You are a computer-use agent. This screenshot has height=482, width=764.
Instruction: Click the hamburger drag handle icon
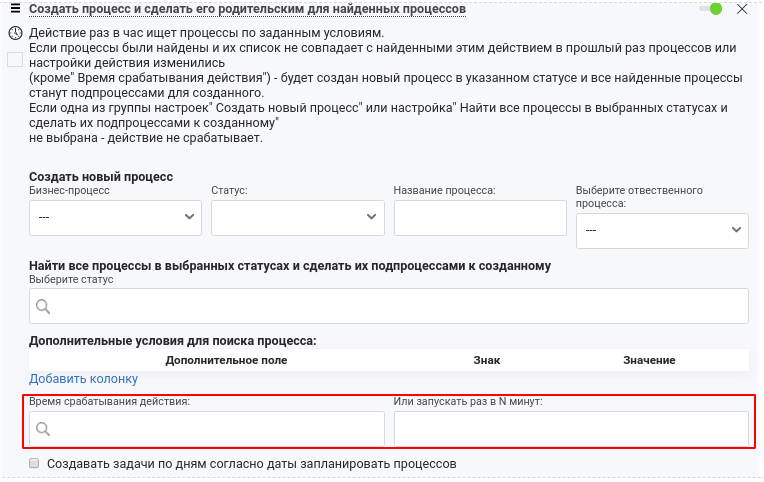tap(15, 9)
